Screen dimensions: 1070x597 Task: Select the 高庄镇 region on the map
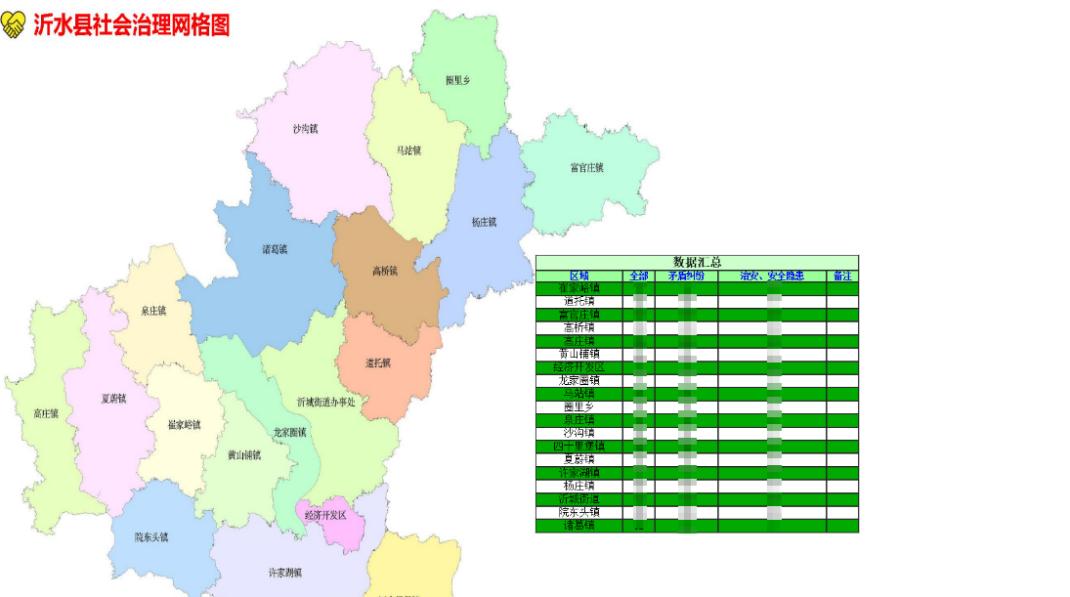46,413
